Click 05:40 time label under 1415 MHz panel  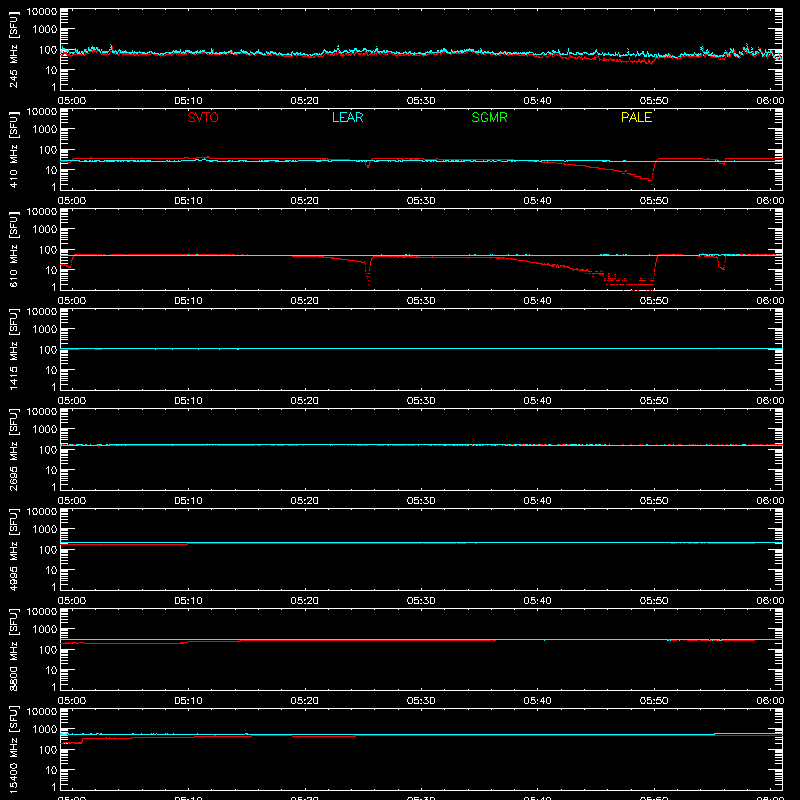pos(537,401)
